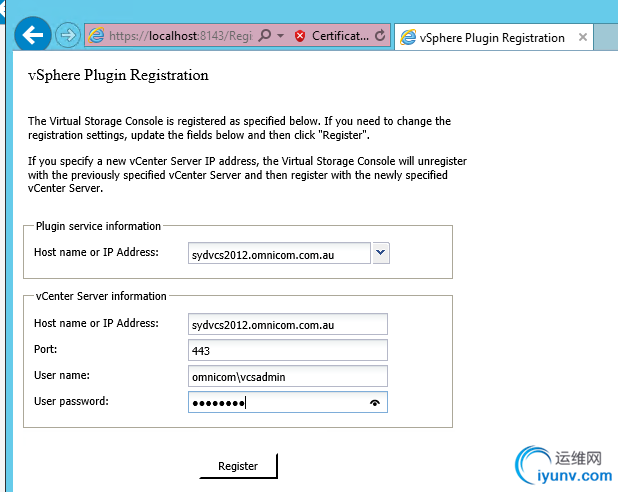Click the red certificate error shield icon
Image resolution: width=618 pixels, height=492 pixels.
300,36
